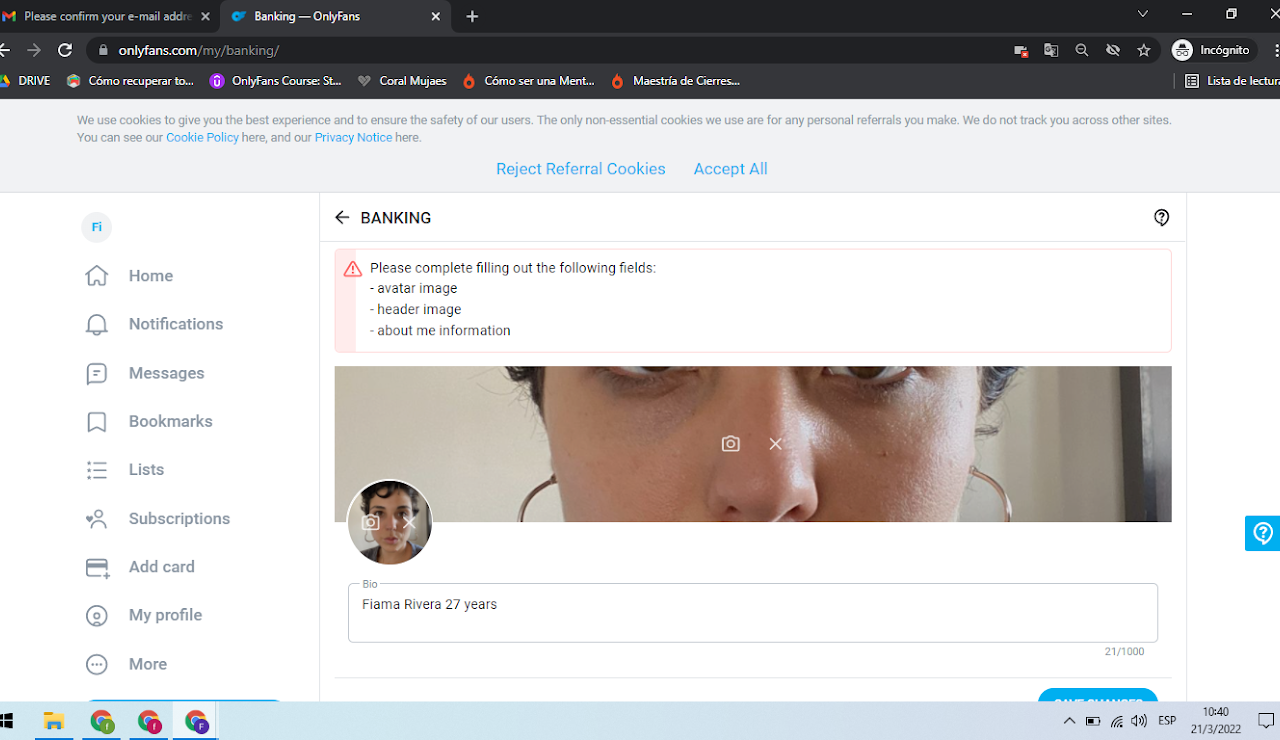Remove the header image with the X
Image resolution: width=1280 pixels, height=740 pixels.
(775, 443)
